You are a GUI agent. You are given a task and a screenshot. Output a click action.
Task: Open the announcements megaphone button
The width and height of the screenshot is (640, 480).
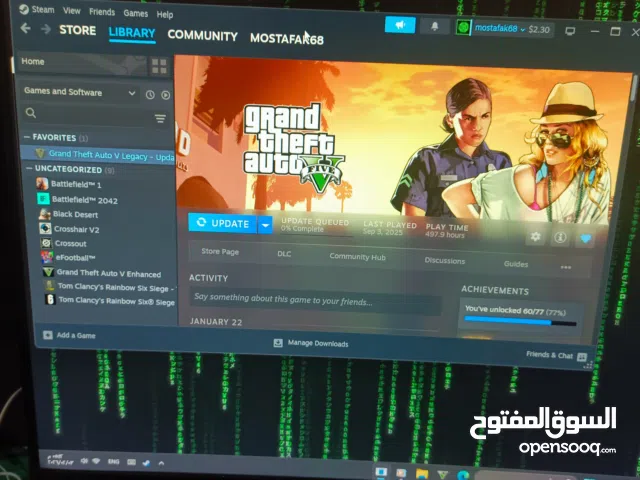[x=400, y=25]
